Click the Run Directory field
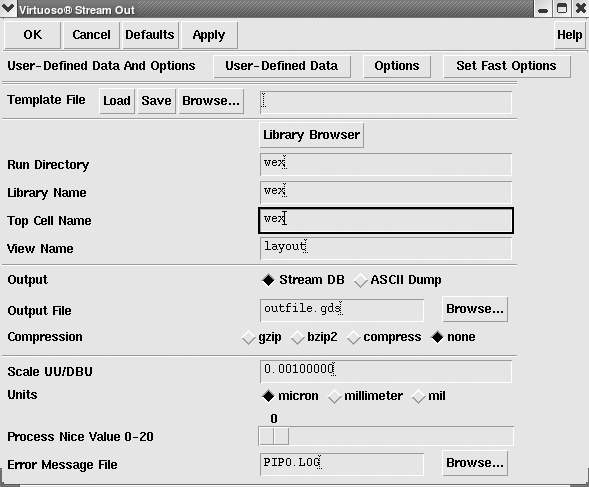The height and width of the screenshot is (487, 589). (386, 164)
